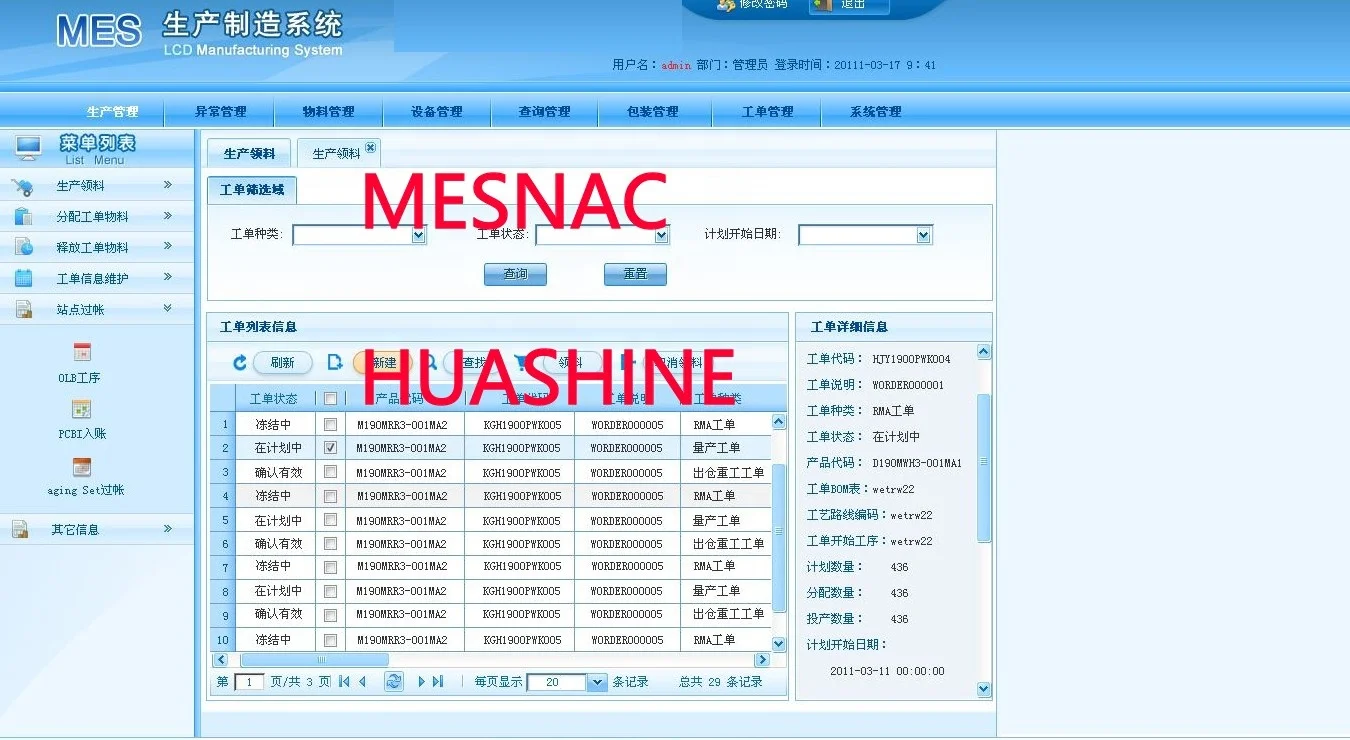Click the 查询 button

[515, 274]
